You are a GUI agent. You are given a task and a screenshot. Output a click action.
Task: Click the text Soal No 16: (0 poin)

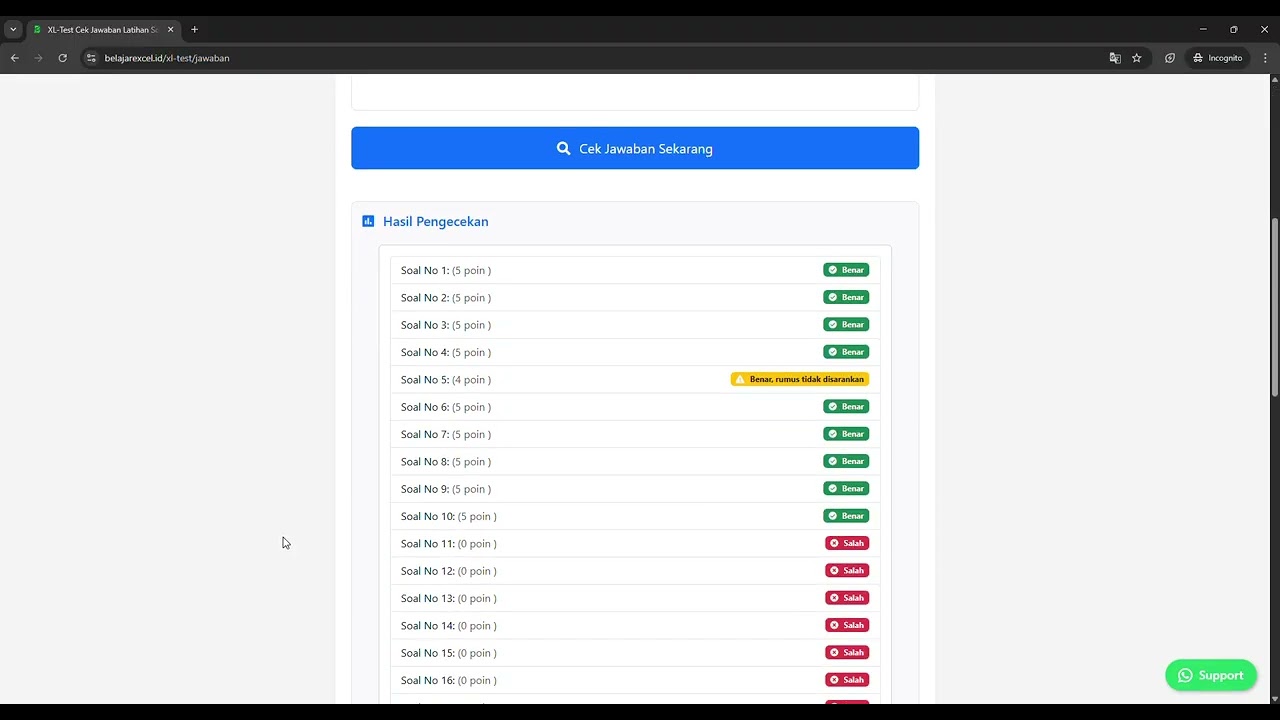(449, 680)
